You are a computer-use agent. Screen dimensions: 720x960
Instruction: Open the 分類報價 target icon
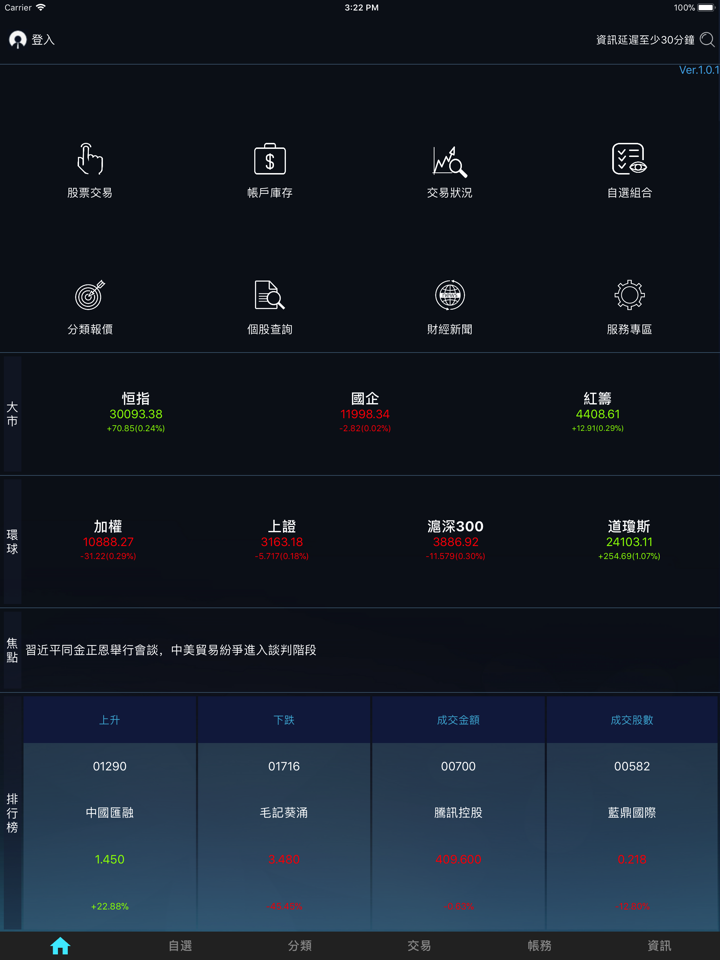click(90, 296)
